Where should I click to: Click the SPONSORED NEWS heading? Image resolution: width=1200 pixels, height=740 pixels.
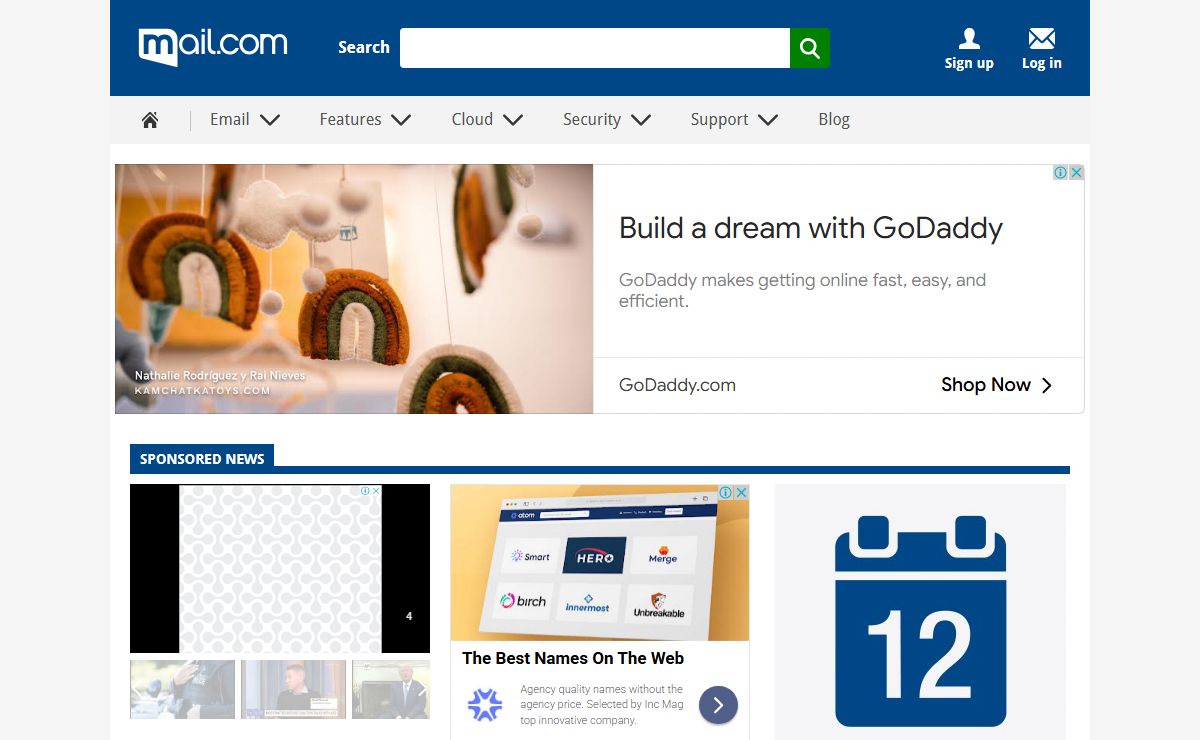(x=202, y=459)
